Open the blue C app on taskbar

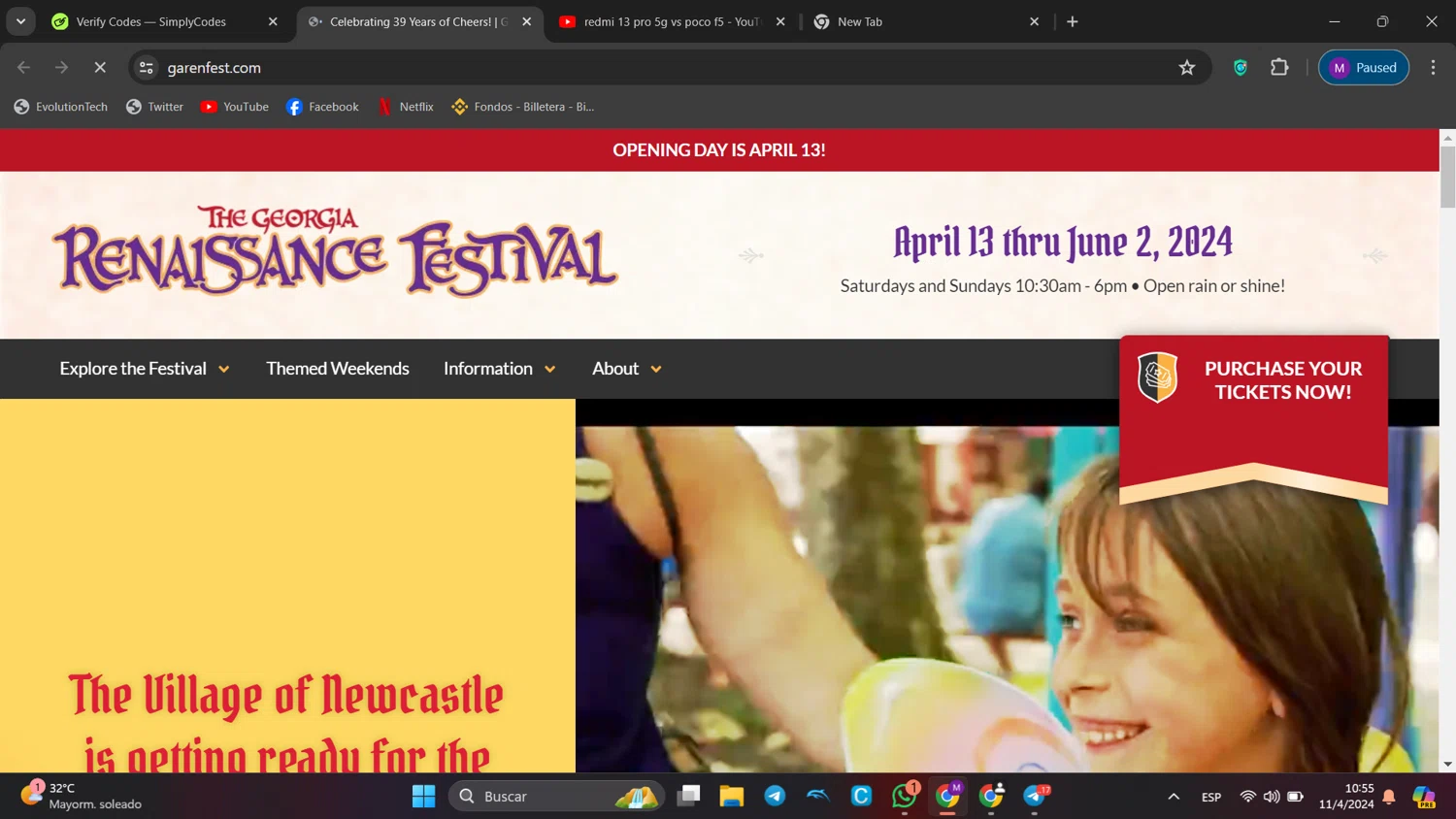point(861,796)
